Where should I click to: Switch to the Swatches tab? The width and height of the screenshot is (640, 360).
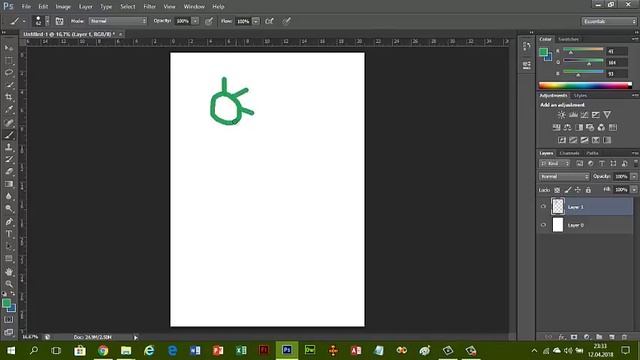pyautogui.click(x=568, y=39)
